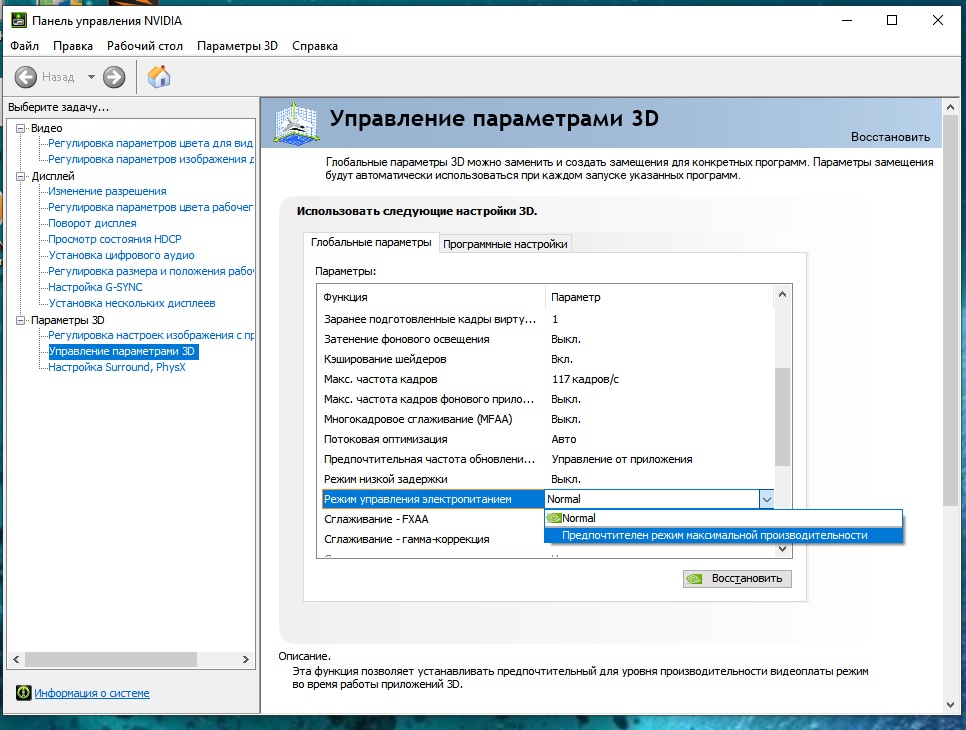
Task: Collapse the Видео tree node
Action: point(21,128)
